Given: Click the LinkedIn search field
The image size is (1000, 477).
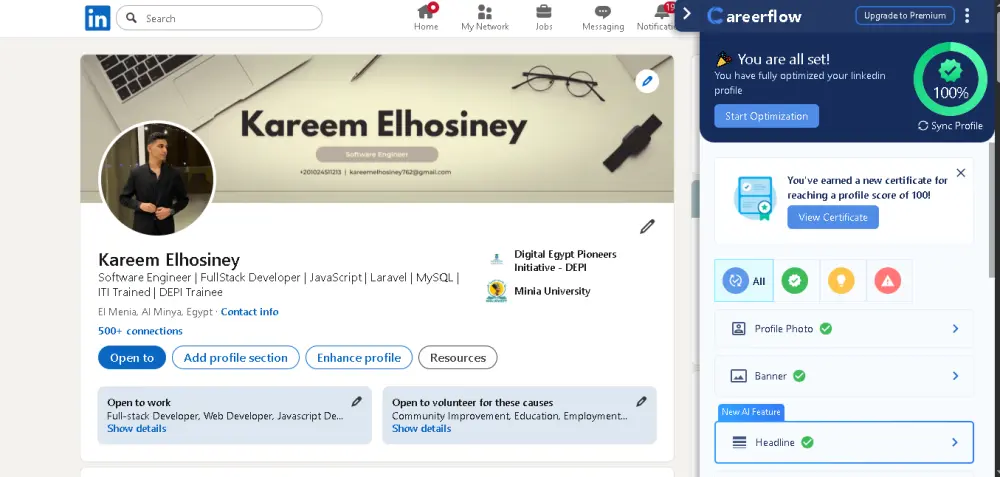Looking at the screenshot, I should click(x=219, y=18).
